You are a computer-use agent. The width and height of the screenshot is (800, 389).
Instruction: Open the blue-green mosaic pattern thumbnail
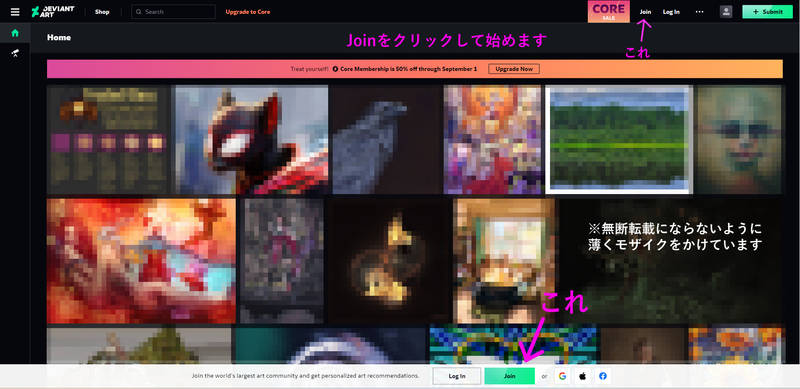pyautogui.click(x=513, y=346)
